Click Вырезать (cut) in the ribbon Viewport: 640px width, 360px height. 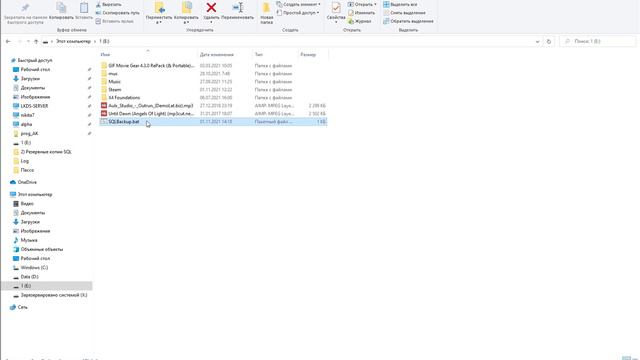coord(109,4)
